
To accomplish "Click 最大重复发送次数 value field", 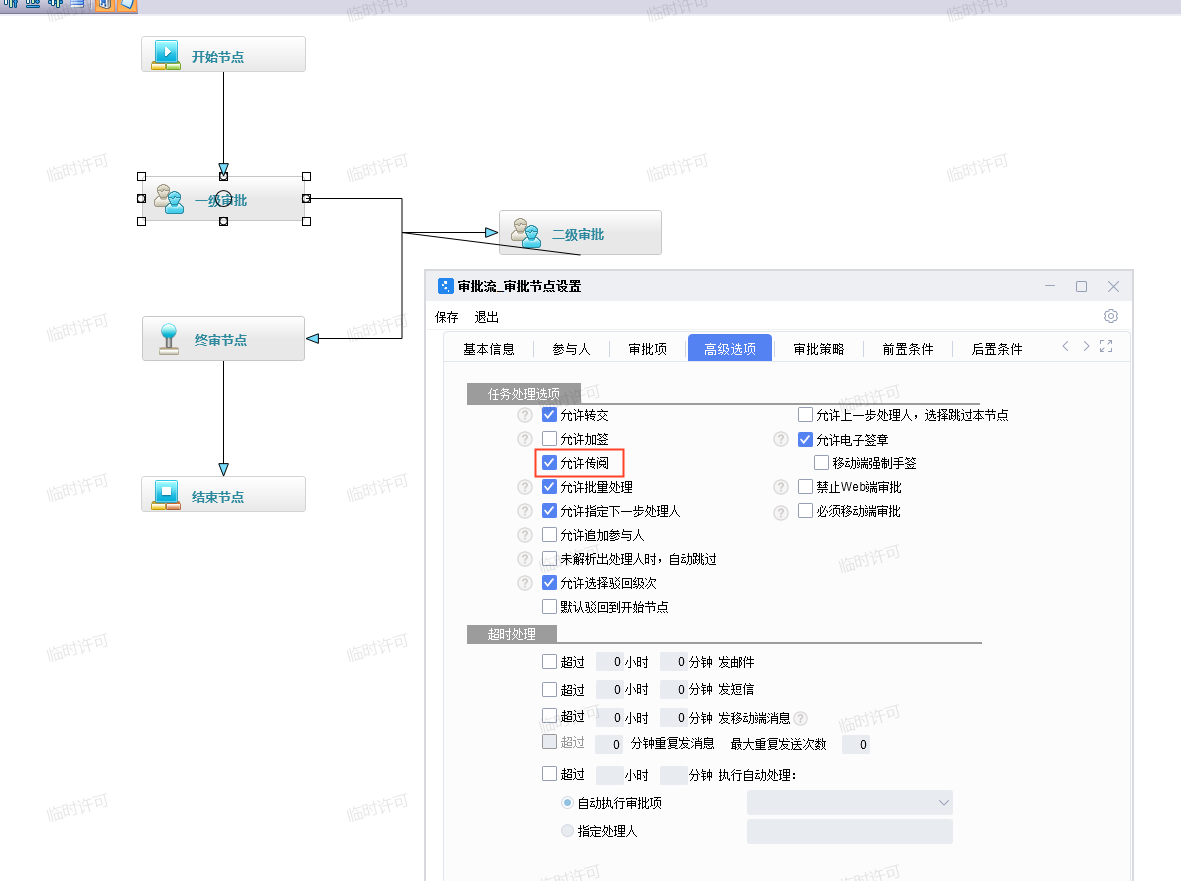I will (855, 744).
